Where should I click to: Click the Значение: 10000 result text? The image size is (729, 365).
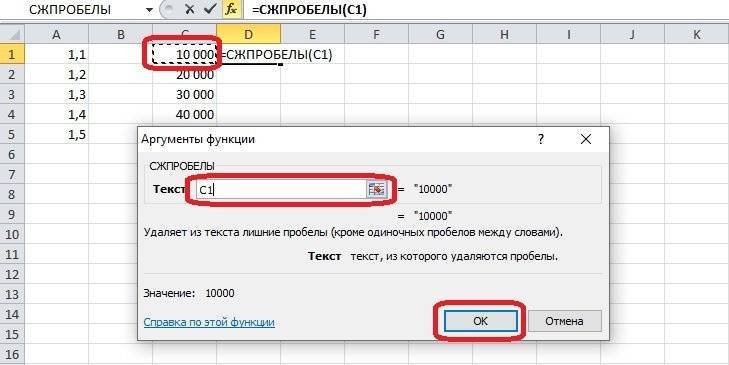(x=189, y=293)
